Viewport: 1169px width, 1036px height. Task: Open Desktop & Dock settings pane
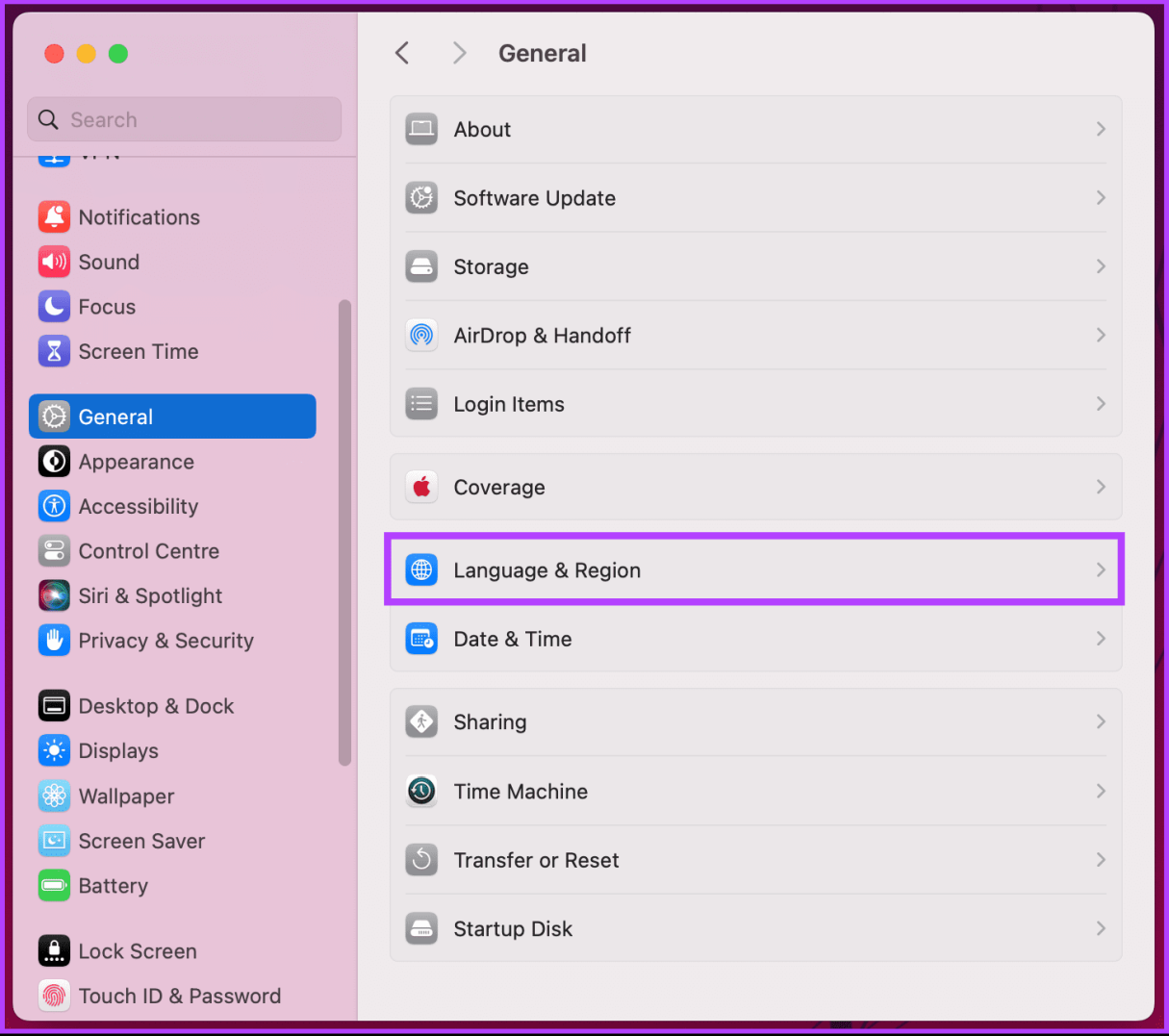coord(156,706)
